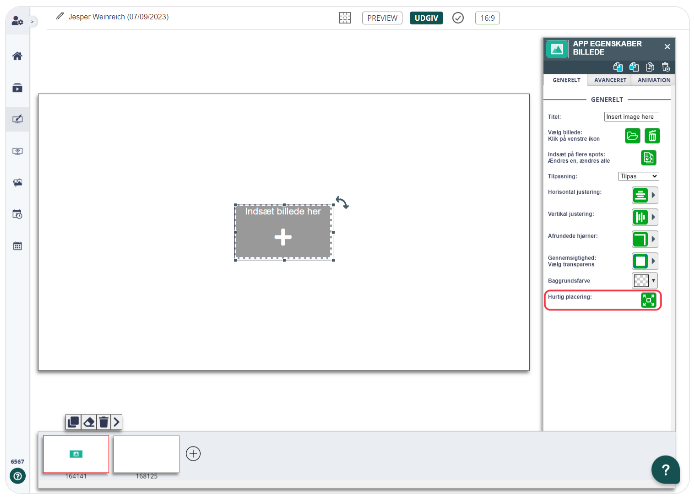694x500 pixels.
Task: Switch to the GENERELT tab
Action: pos(566,80)
